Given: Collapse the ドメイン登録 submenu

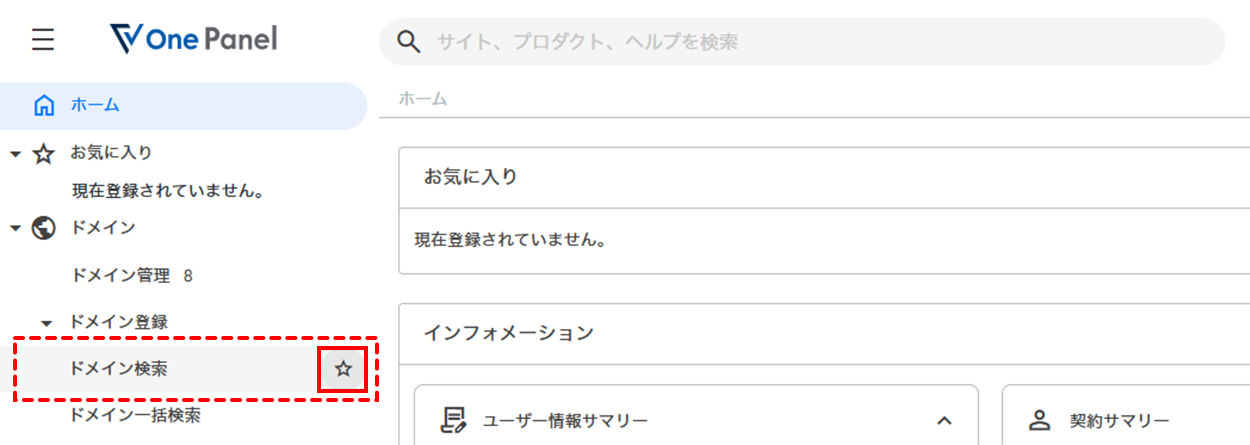Looking at the screenshot, I should click(x=47, y=323).
